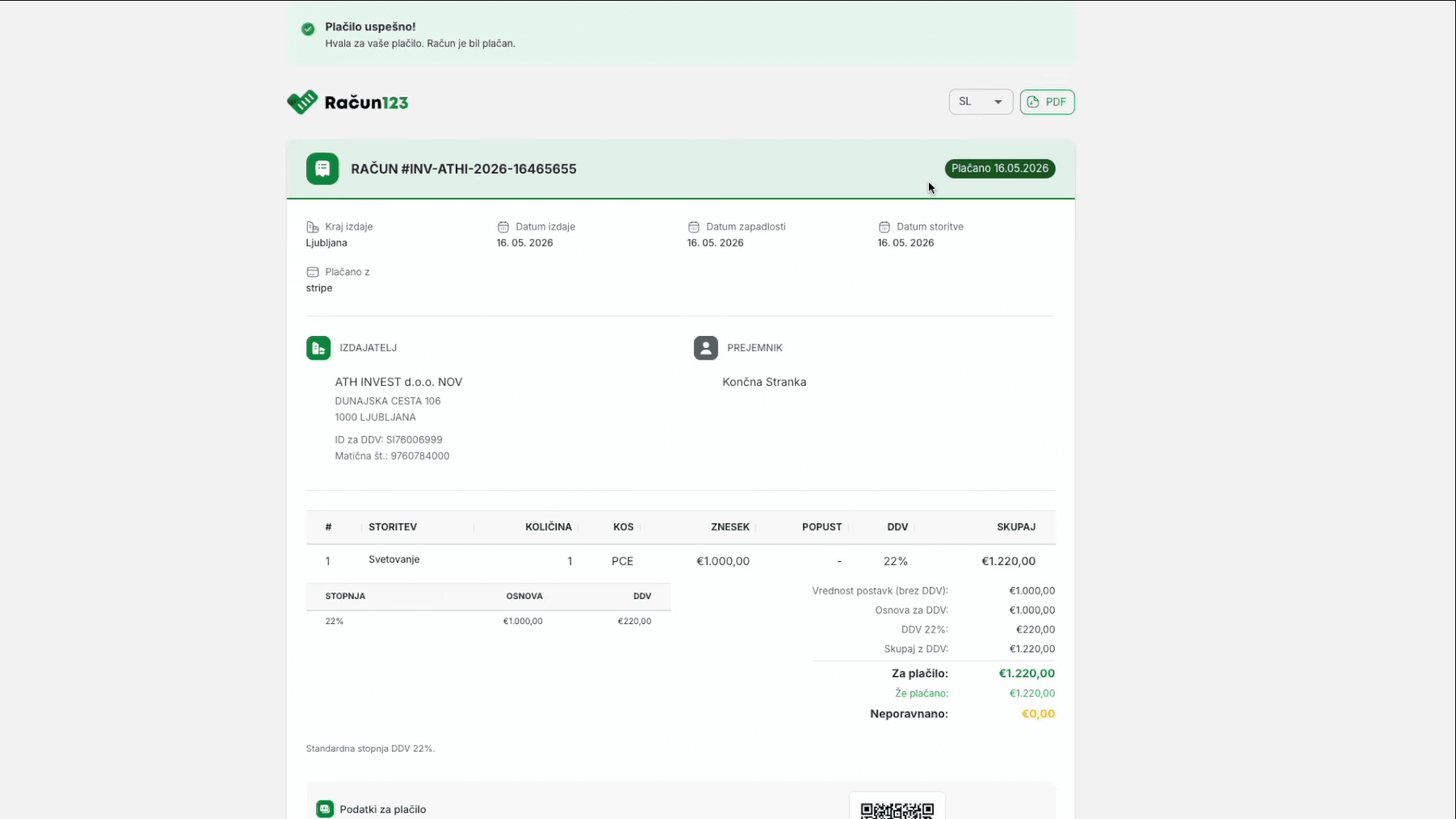The height and width of the screenshot is (819, 1456).
Task: Click the calendar icon next to Datum zapadlosti
Action: [693, 227]
